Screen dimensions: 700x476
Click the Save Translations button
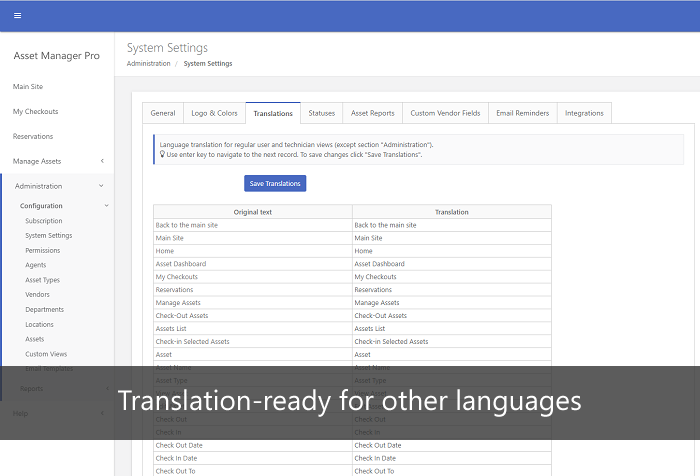[x=275, y=184]
